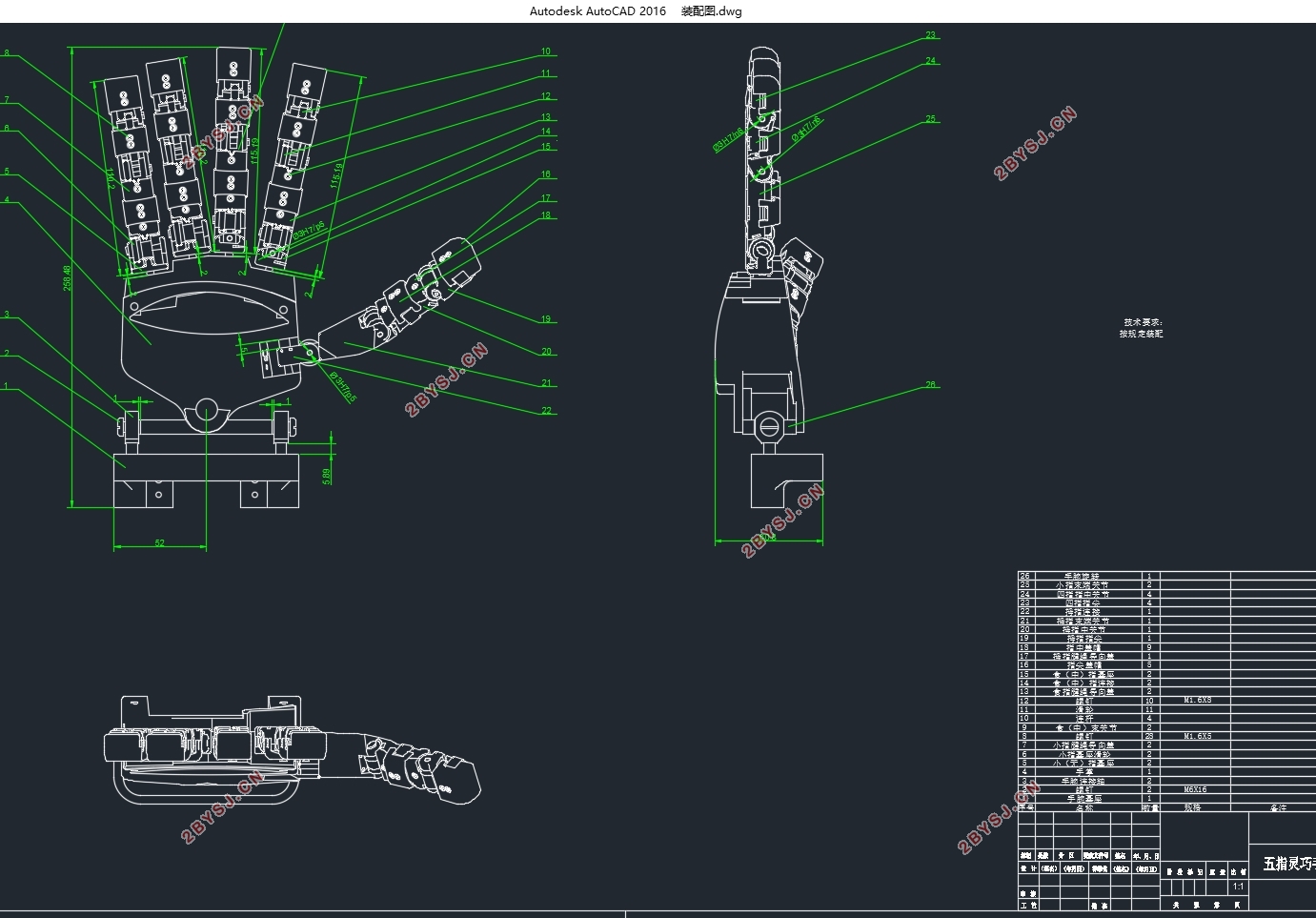Click balloon number 11 in front view

point(546,73)
